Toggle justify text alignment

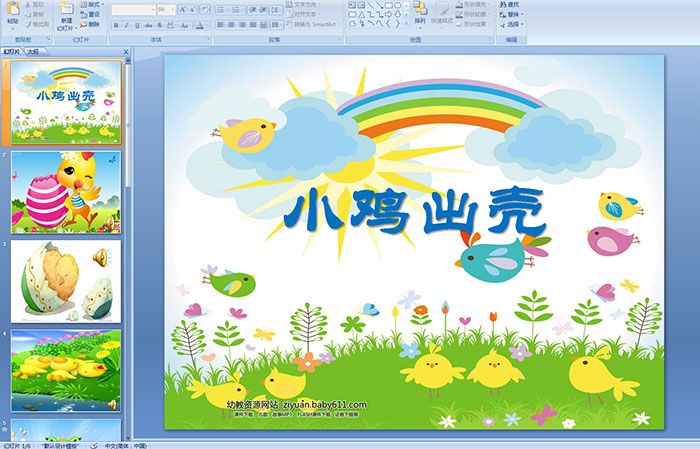tap(253, 25)
